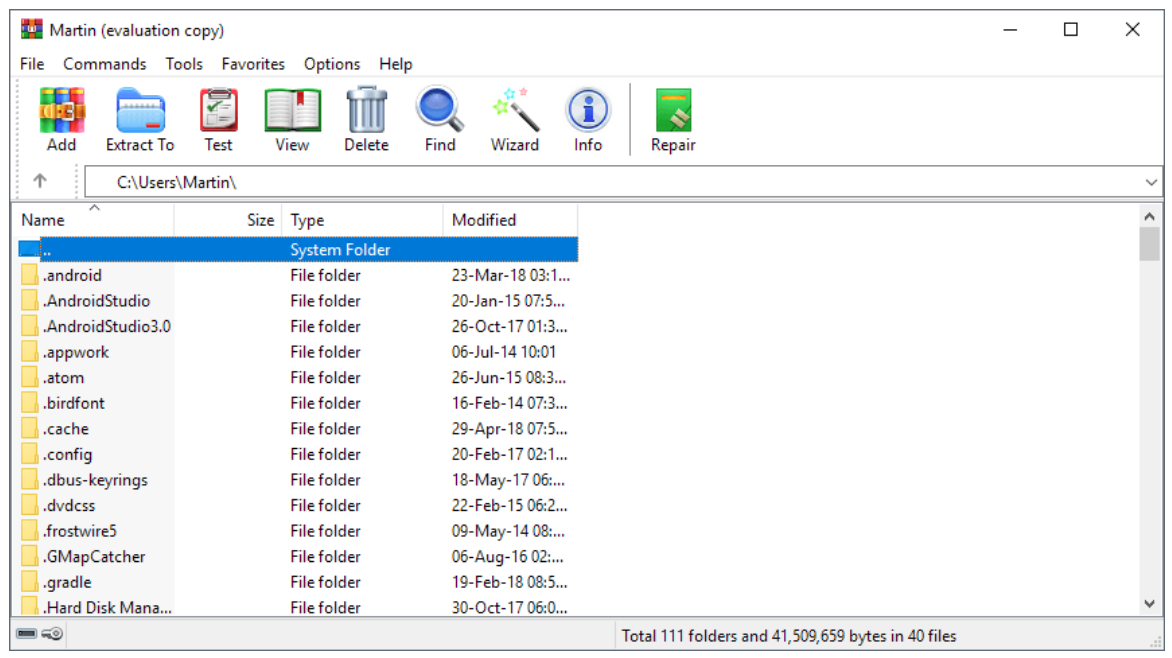
Task: Click the .atom folder icon
Action: pyautogui.click(x=30, y=377)
